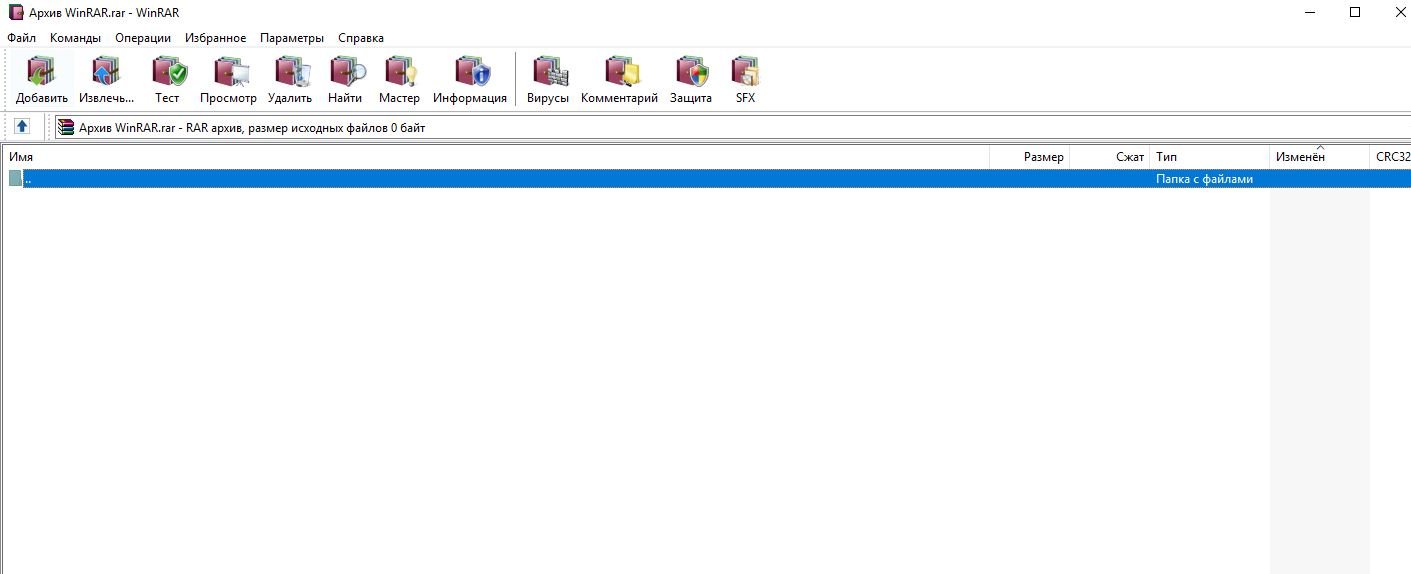Sort by the CRC32 column header
The image size is (1411, 574).
(x=1390, y=157)
